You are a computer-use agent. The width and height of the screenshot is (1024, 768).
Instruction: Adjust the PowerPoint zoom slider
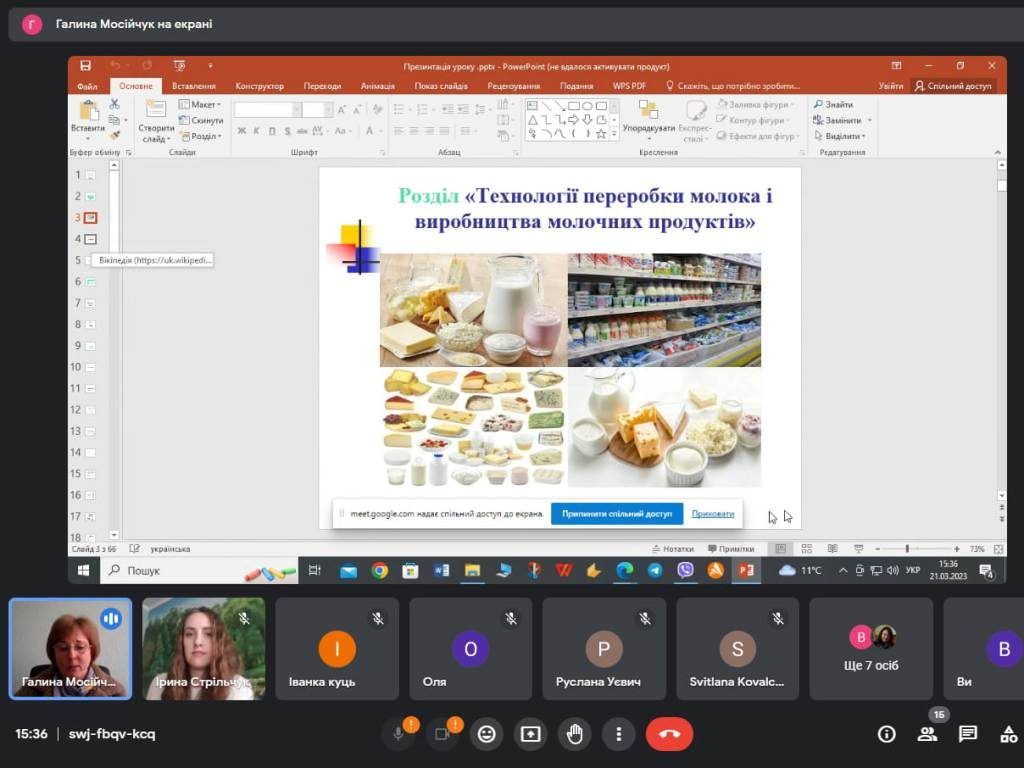(x=907, y=549)
